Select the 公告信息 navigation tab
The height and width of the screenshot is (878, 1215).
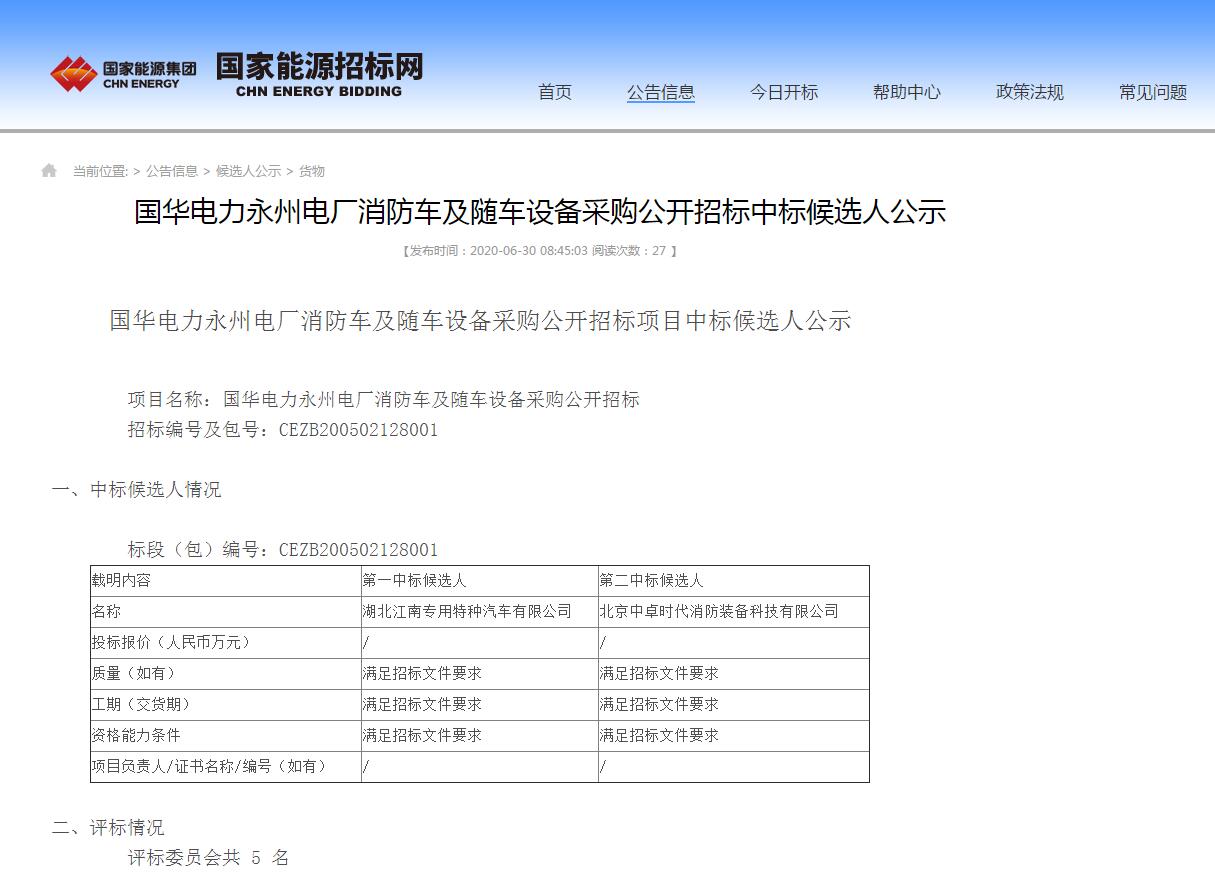[660, 92]
